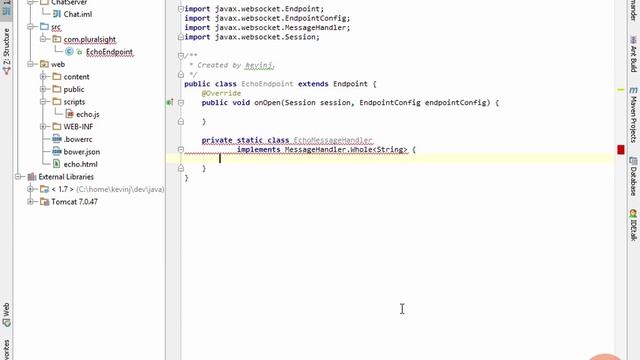Select the content folder

point(76,77)
